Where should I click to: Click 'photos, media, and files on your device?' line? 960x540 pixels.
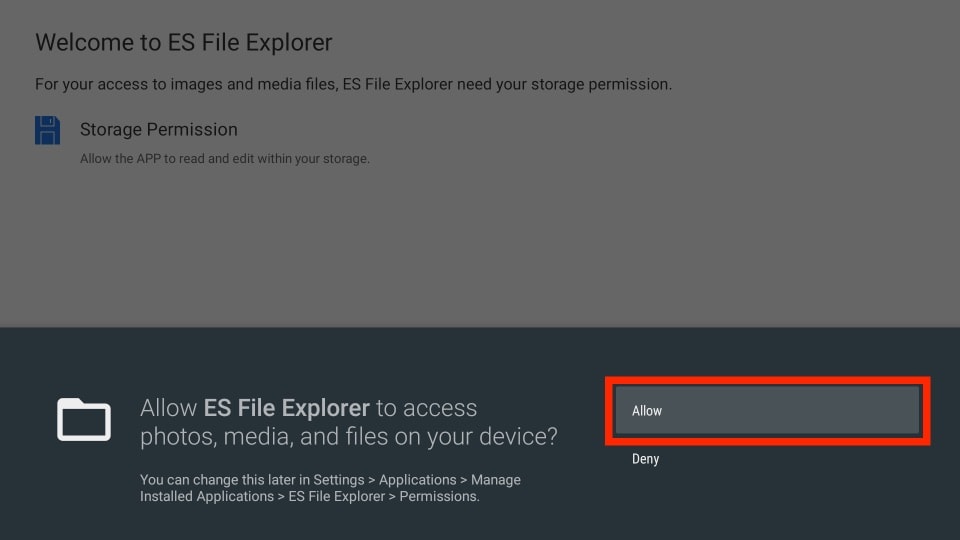pyautogui.click(x=348, y=437)
